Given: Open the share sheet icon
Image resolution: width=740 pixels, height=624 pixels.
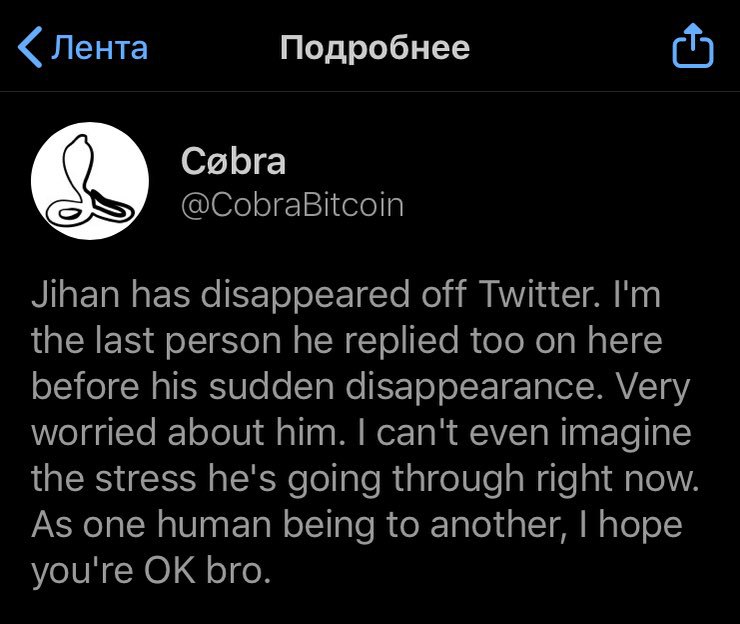Looking at the screenshot, I should point(693,45).
